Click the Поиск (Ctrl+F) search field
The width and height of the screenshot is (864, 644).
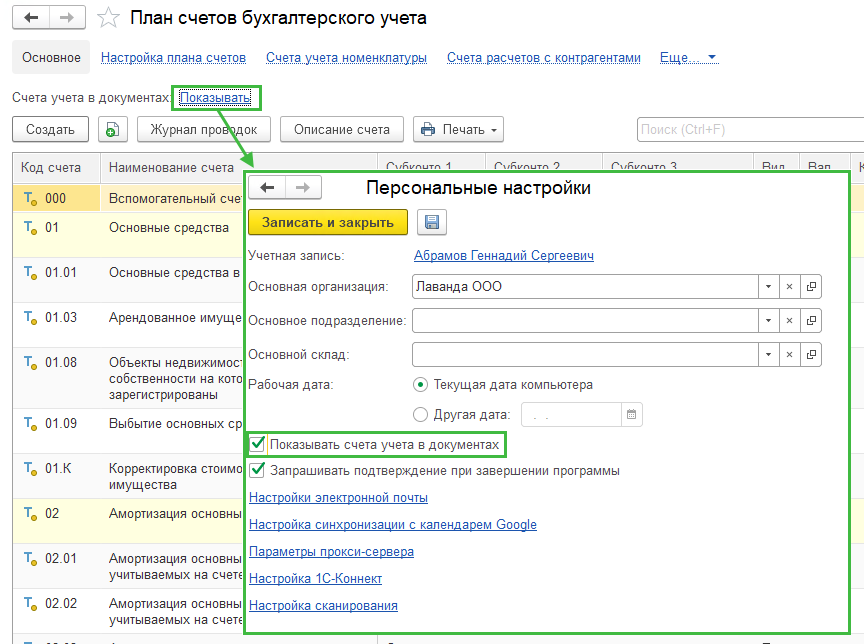click(750, 129)
